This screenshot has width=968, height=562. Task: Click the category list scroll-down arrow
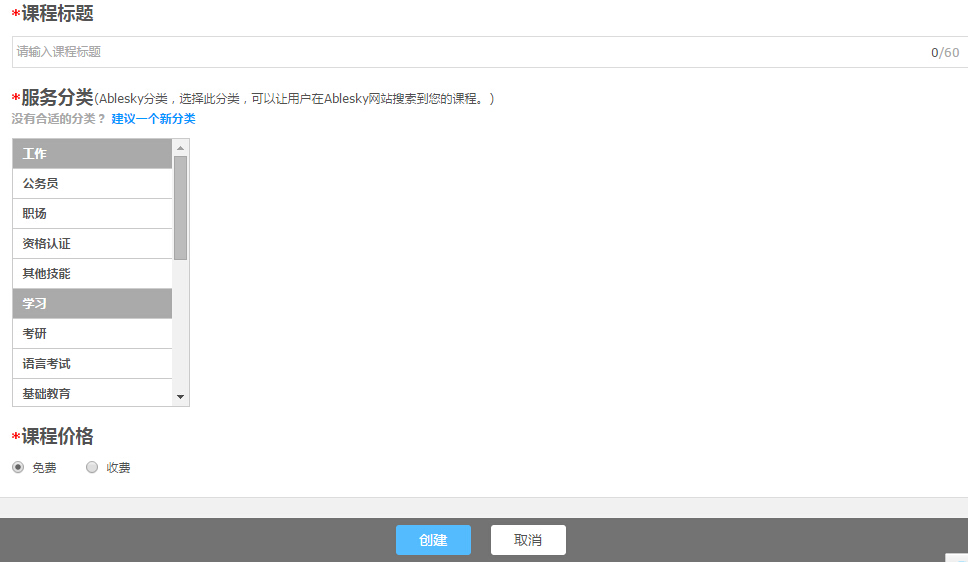(181, 397)
